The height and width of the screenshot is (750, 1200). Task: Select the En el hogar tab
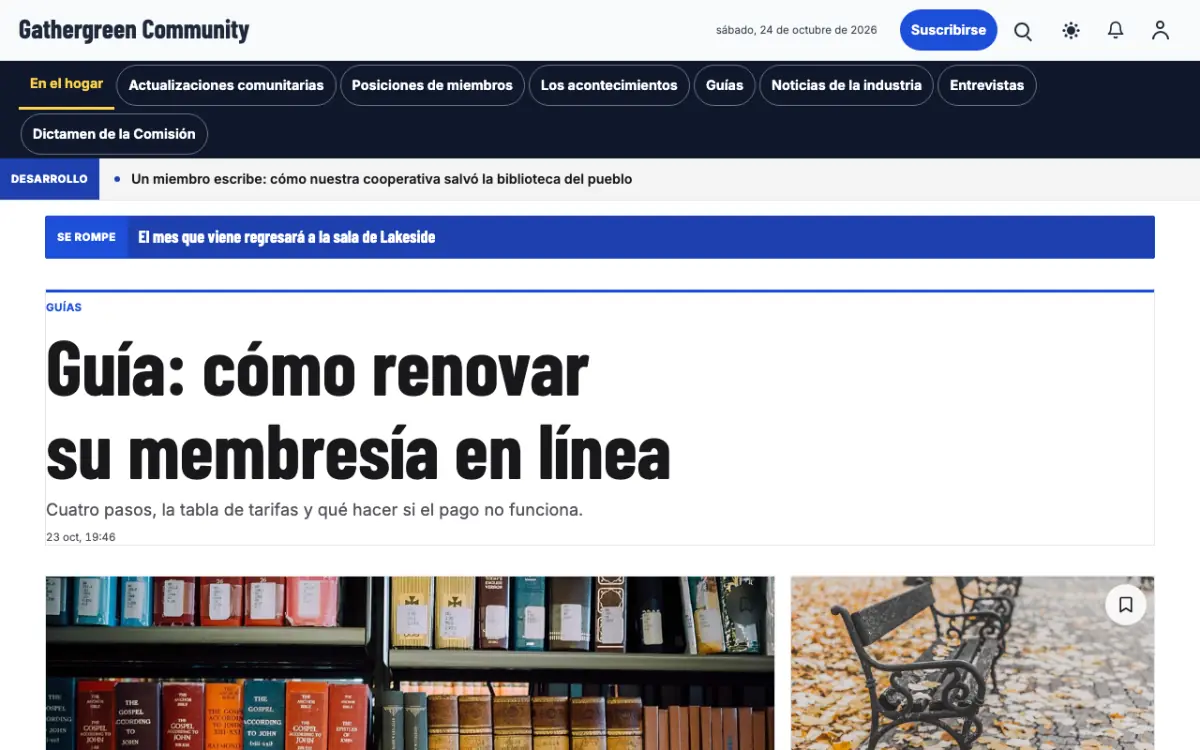[67, 84]
